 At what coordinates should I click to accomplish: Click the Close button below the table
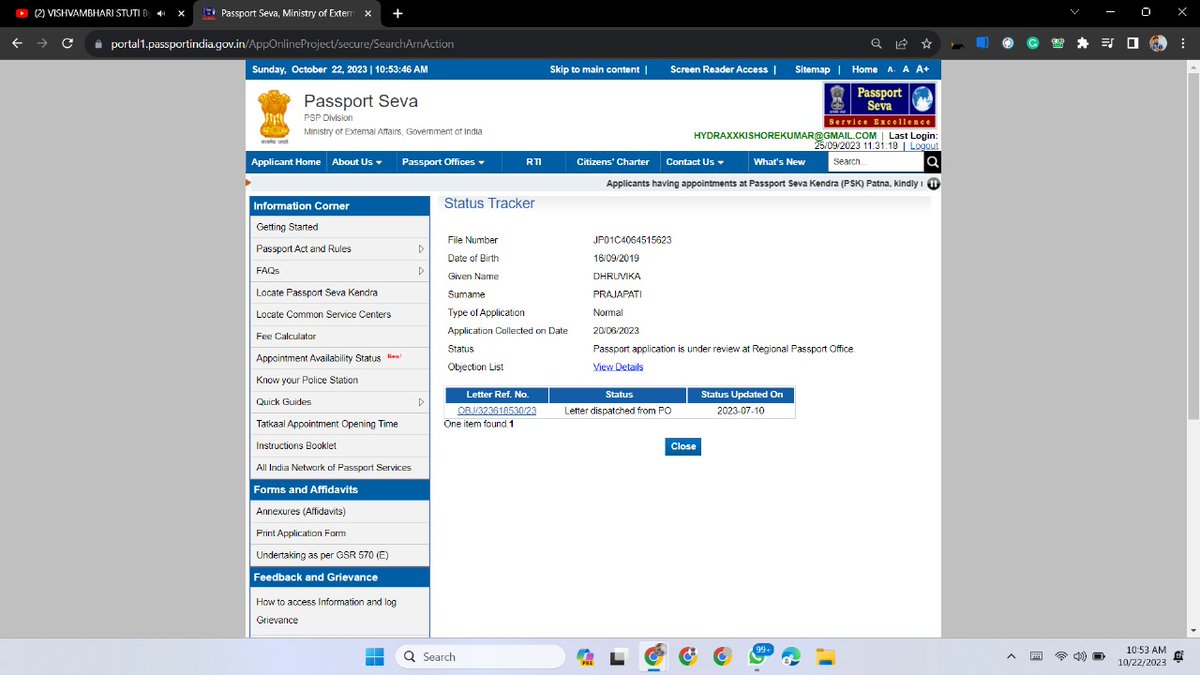(683, 446)
